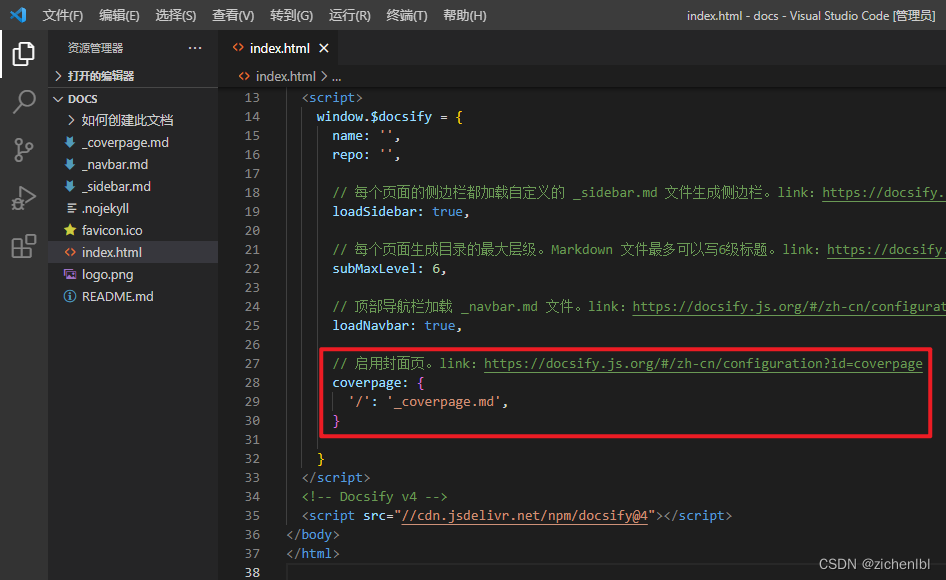Click the '_coverpage.md' string on line 29
The height and width of the screenshot is (580, 946).
pyautogui.click(x=443, y=401)
